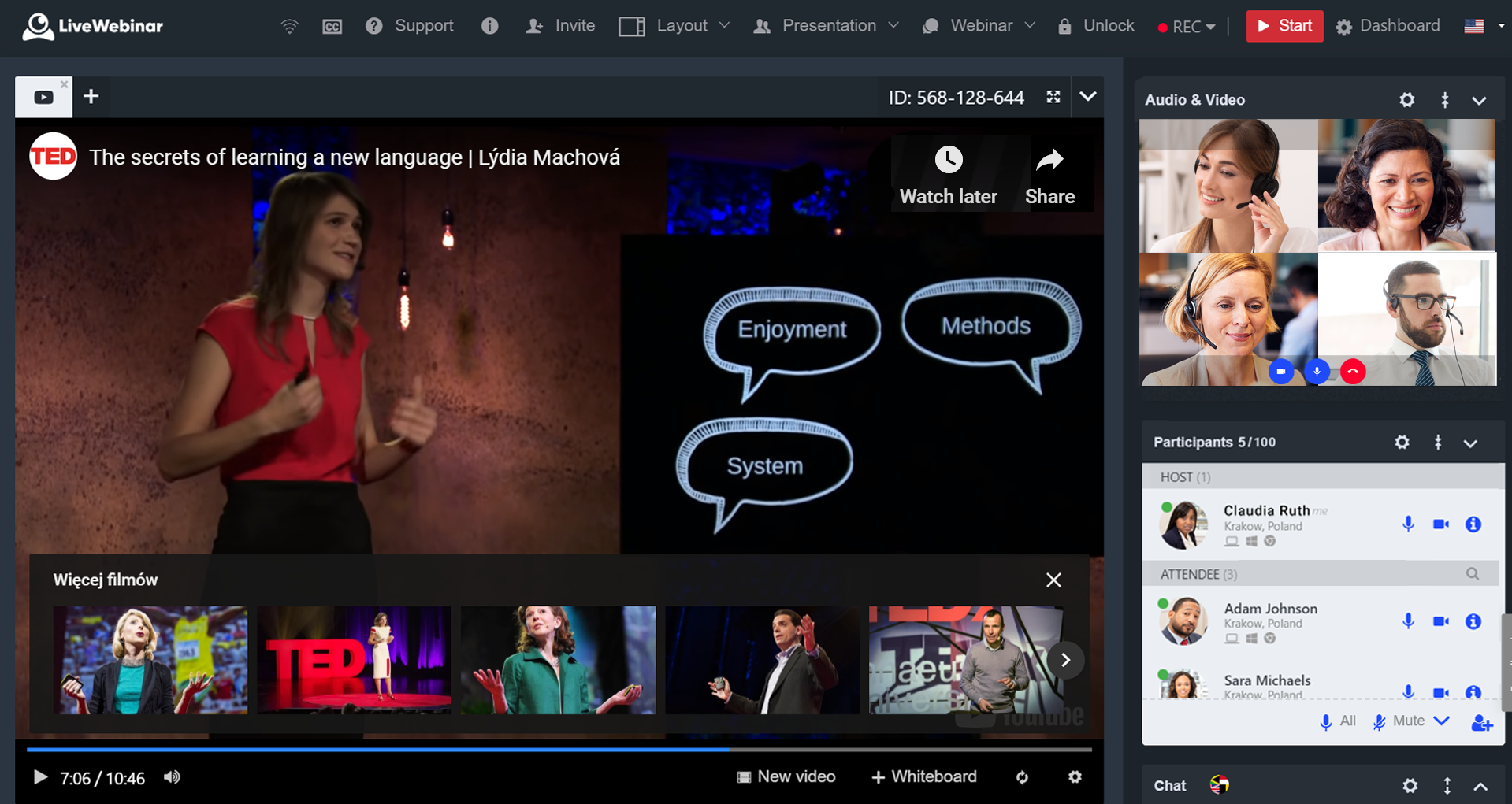Image resolution: width=1512 pixels, height=804 pixels.
Task: Collapse the Audio & Video panel
Action: [1479, 100]
